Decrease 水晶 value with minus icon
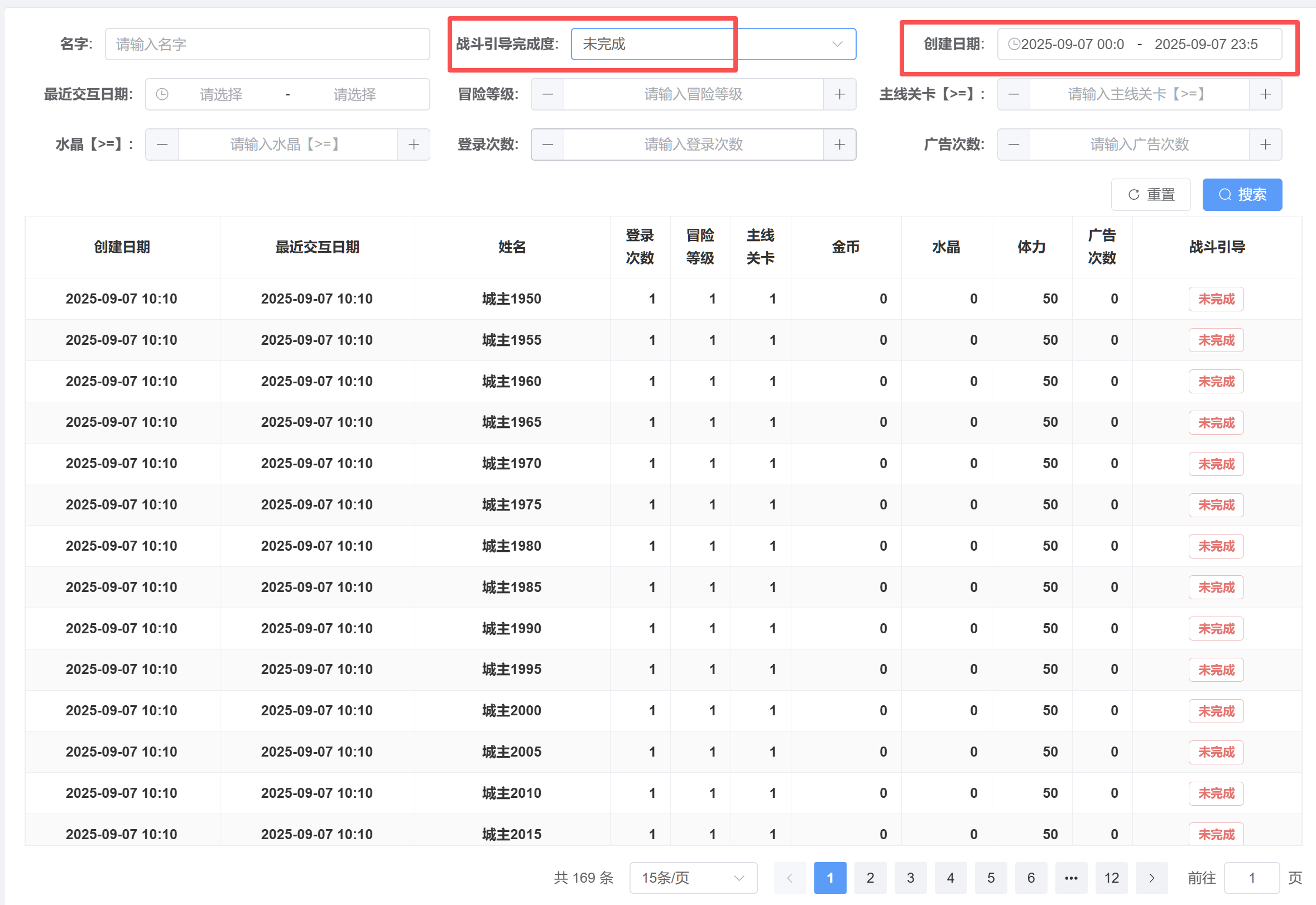The width and height of the screenshot is (1316, 905). [162, 145]
